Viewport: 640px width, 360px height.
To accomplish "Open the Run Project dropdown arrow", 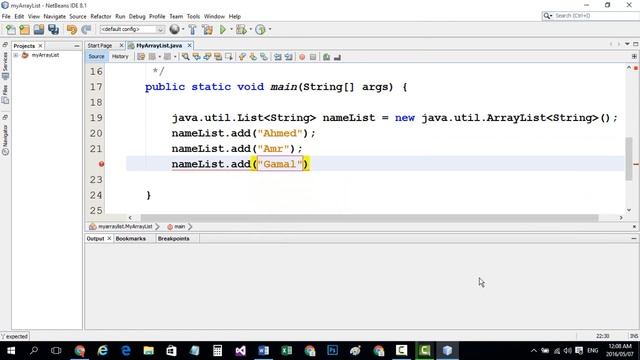I will click(x=231, y=29).
